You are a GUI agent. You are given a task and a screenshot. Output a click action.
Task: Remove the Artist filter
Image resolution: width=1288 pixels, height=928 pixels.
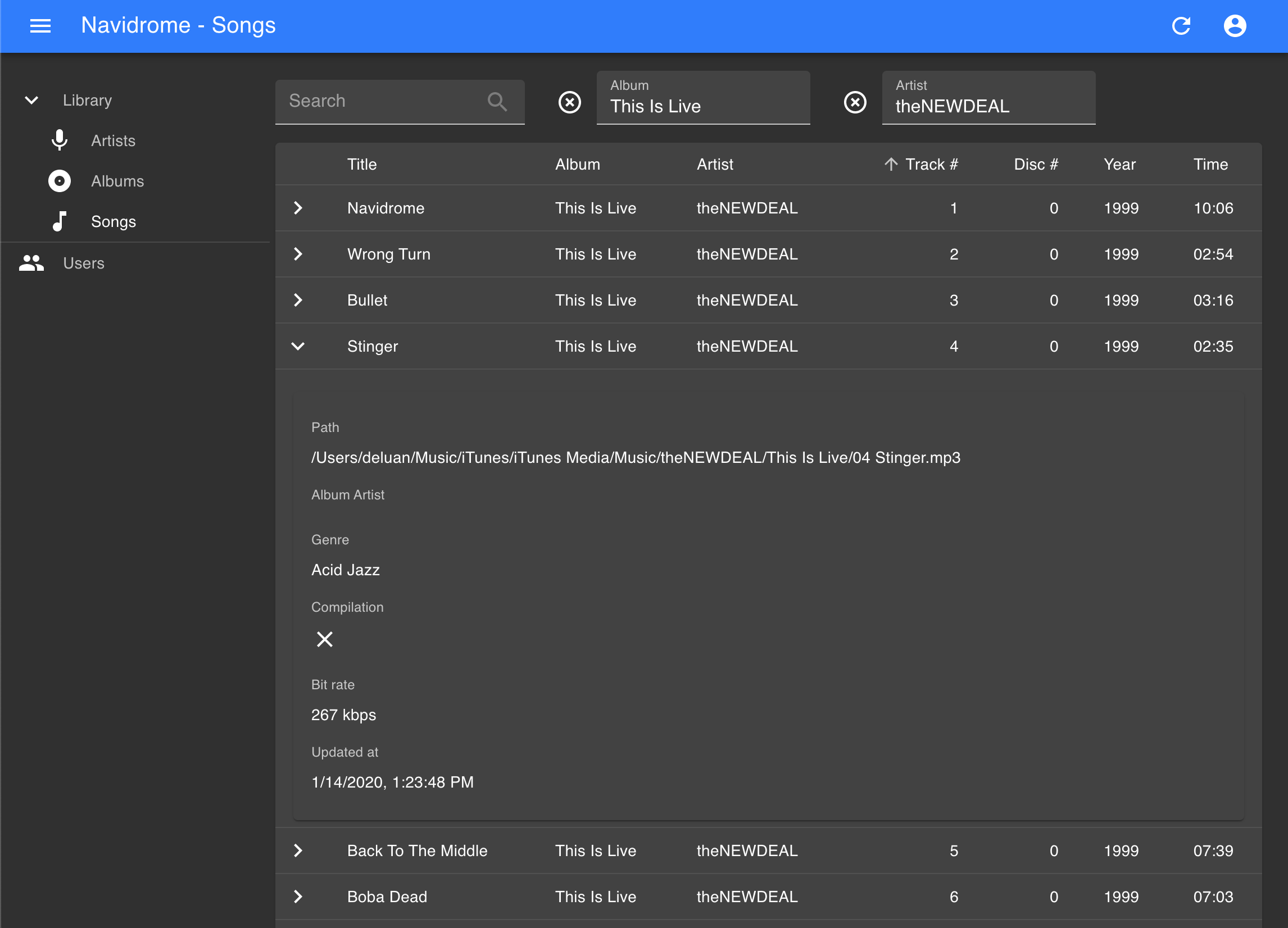tap(855, 102)
